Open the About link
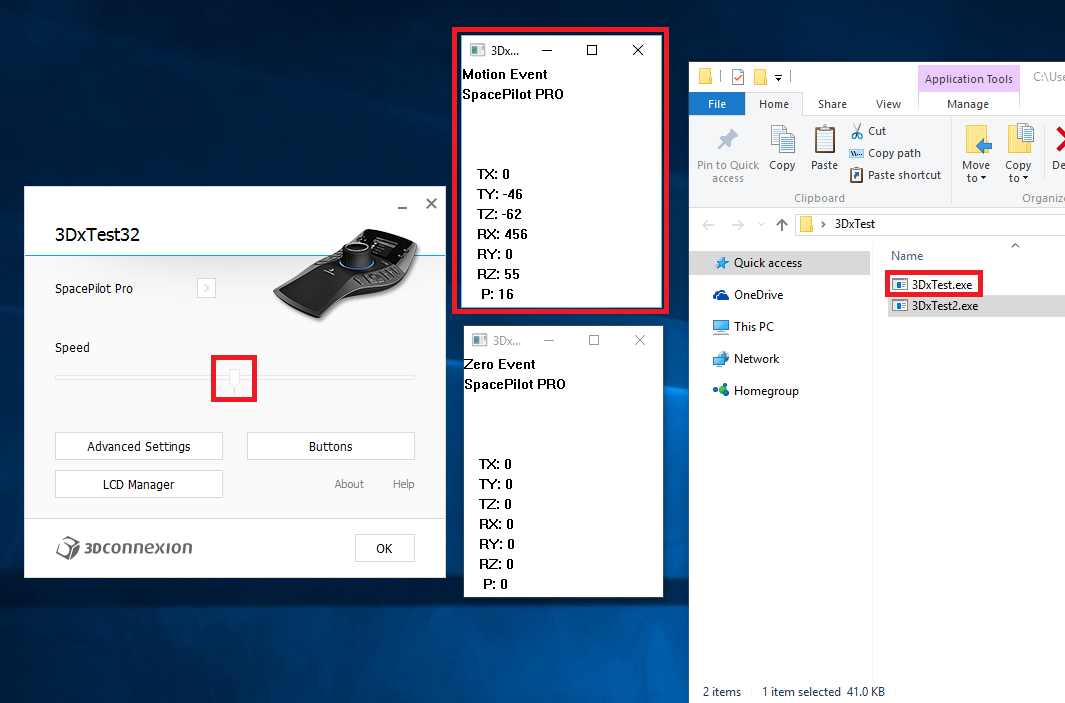1065x703 pixels. click(349, 484)
